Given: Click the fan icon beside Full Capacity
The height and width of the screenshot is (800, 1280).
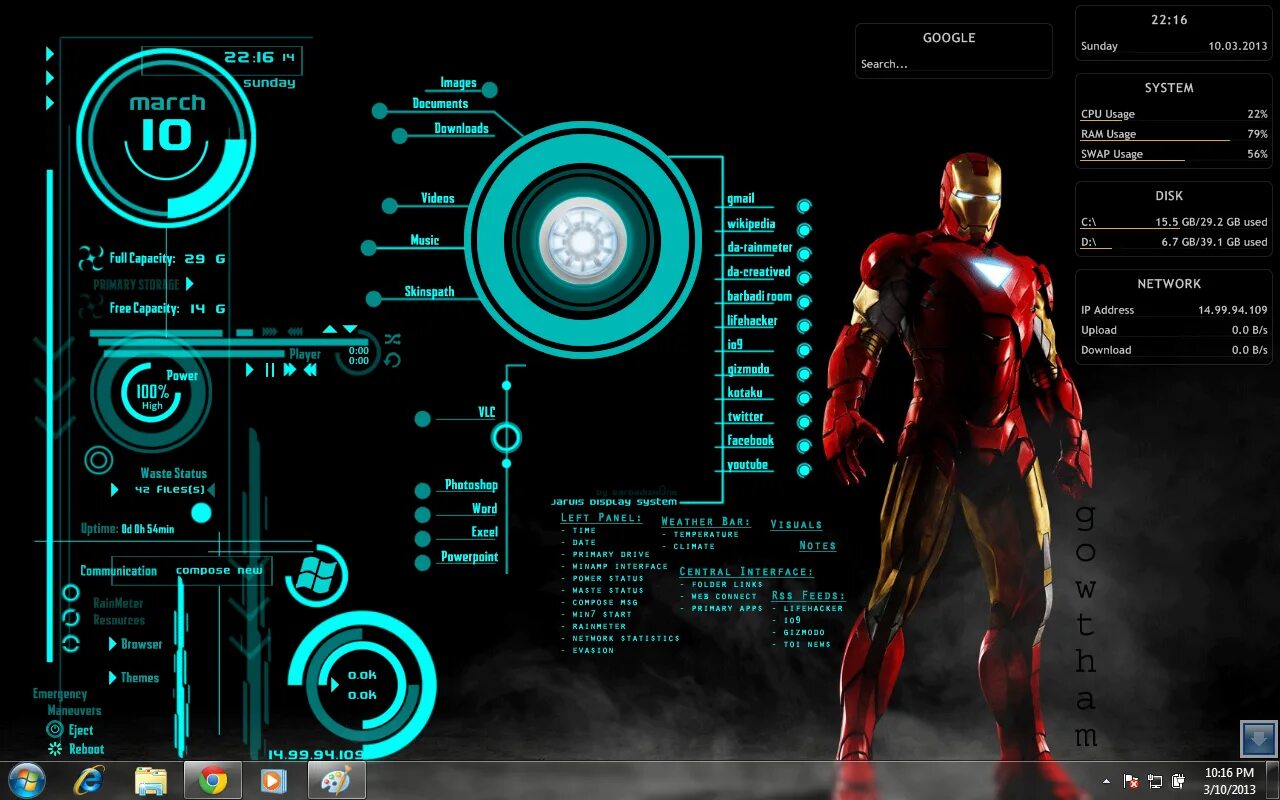Looking at the screenshot, I should point(91,258).
